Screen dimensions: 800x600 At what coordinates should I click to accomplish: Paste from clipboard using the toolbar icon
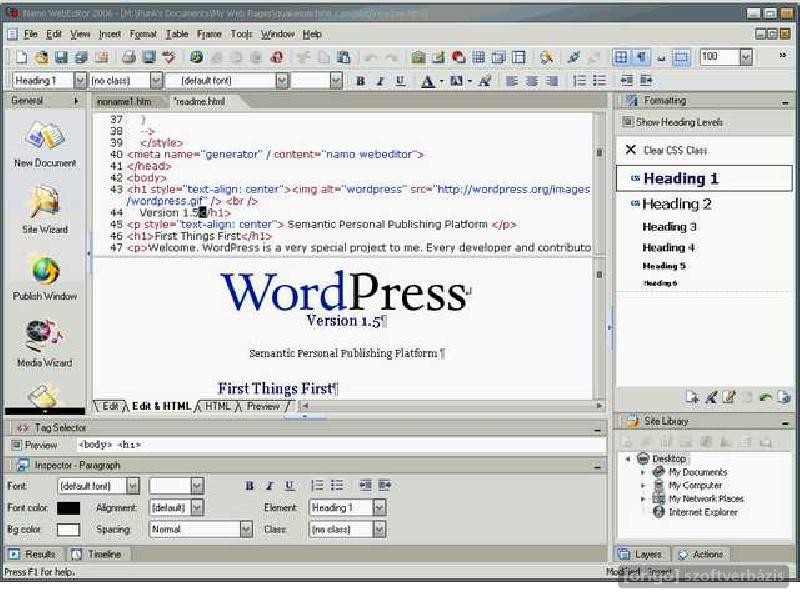tap(344, 57)
